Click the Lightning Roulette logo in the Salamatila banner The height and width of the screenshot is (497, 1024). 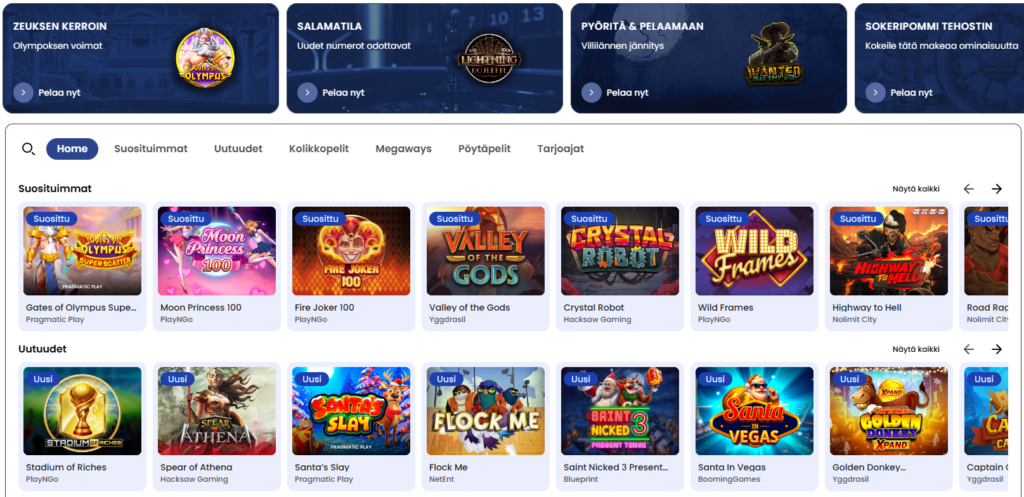(x=488, y=58)
